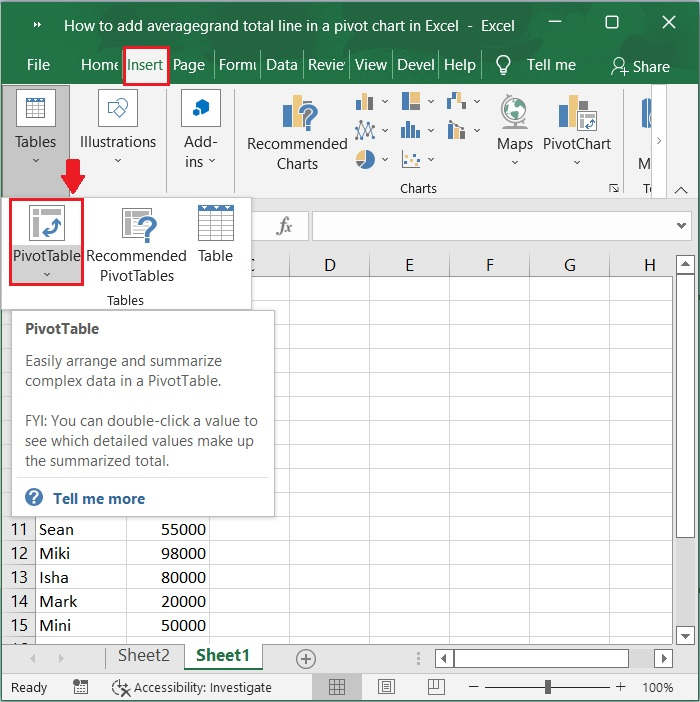The image size is (700, 702).
Task: Click horizontal scrollbar right arrow
Action: click(664, 659)
